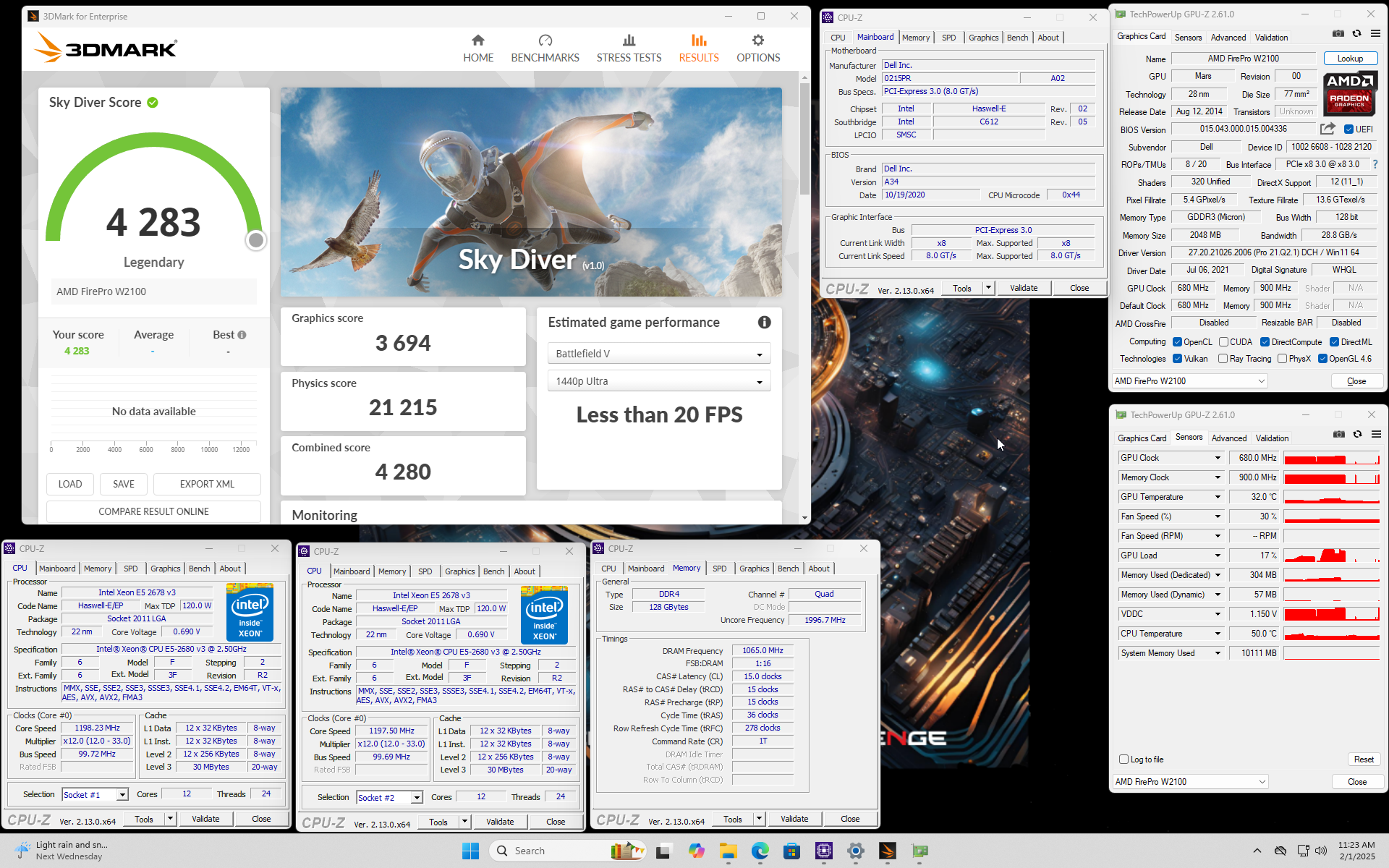The height and width of the screenshot is (868, 1389).
Task: Click the SAVE button in 3DMark
Action: 124,484
